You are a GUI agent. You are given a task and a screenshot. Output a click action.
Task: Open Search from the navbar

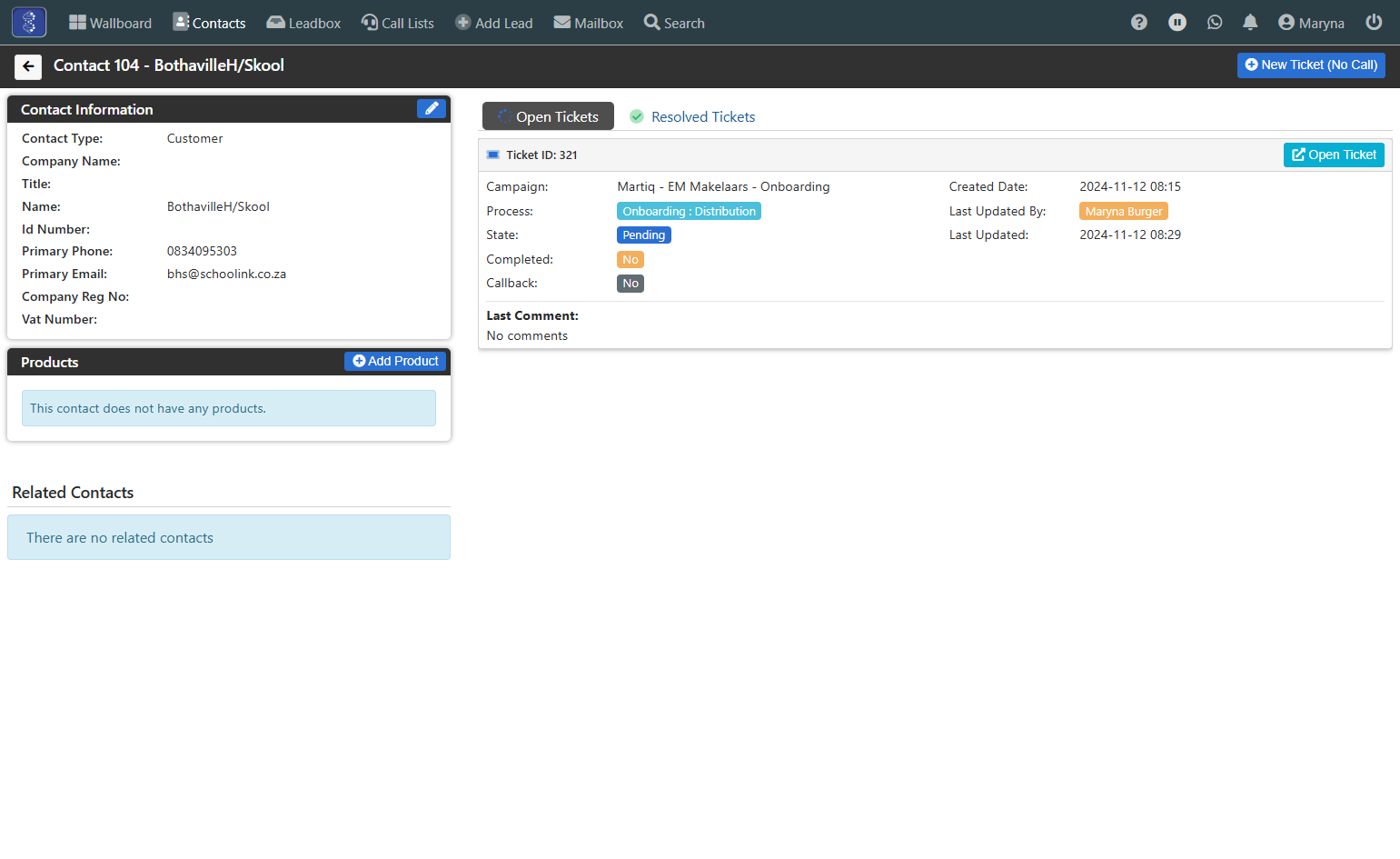click(x=674, y=23)
